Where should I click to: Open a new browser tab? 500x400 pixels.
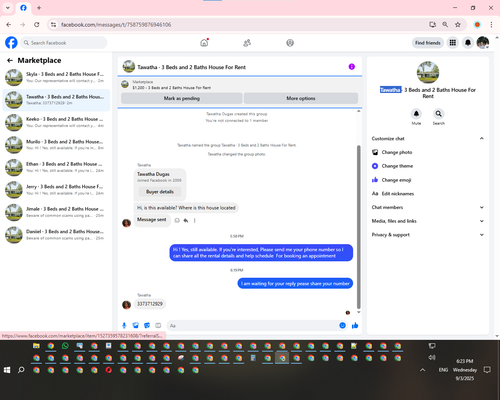39,8
